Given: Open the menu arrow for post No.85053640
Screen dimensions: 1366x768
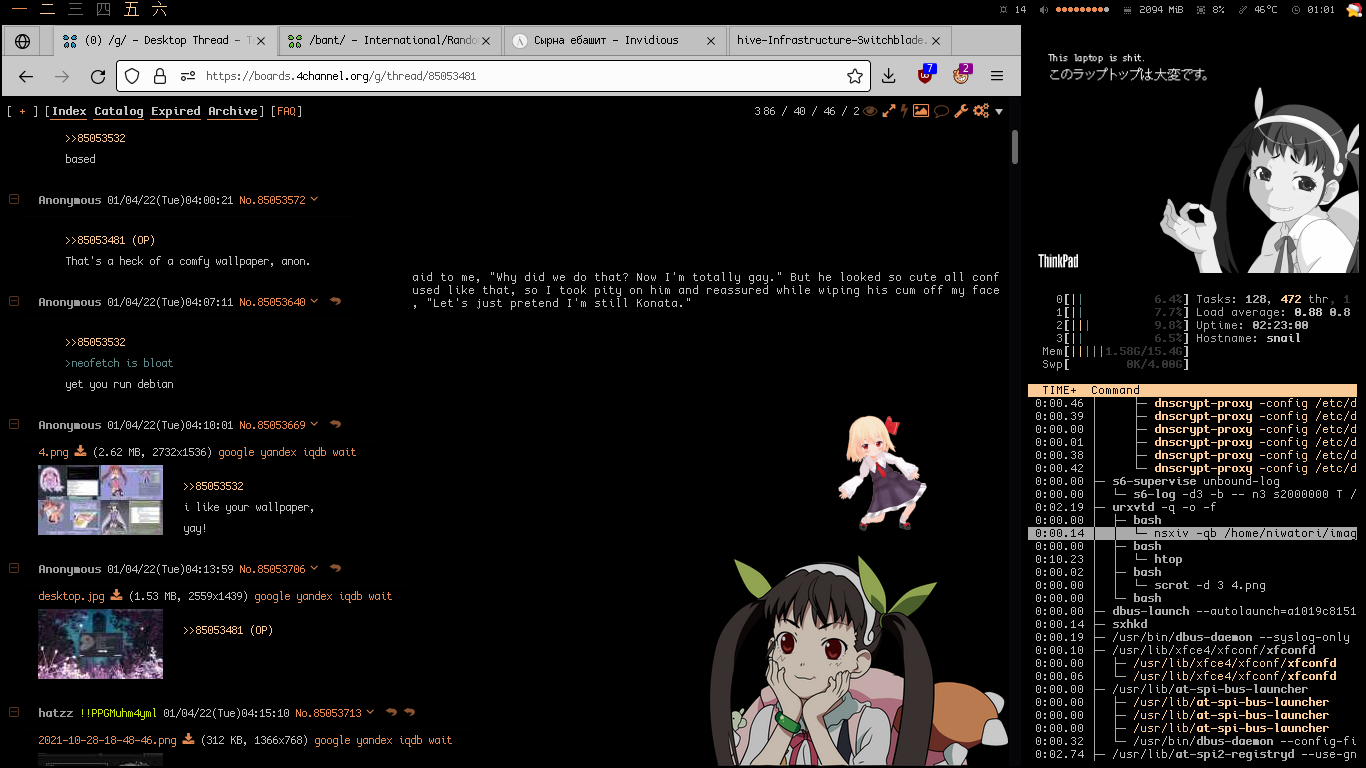Looking at the screenshot, I should [314, 302].
